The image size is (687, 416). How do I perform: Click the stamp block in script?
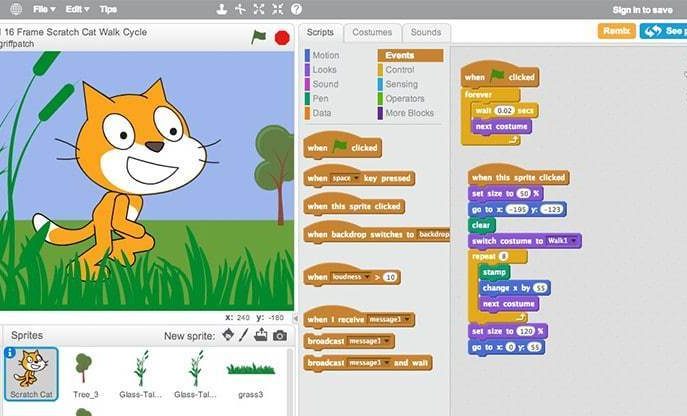pos(494,272)
